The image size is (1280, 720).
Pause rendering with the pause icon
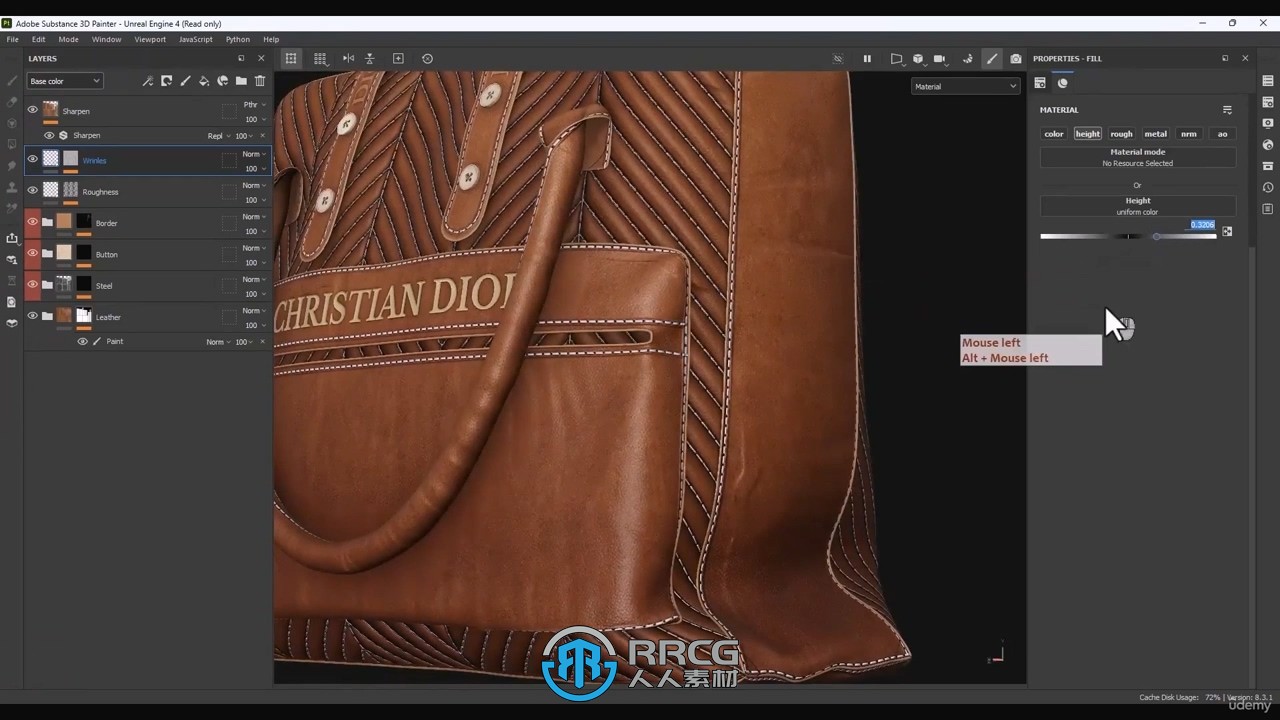pyautogui.click(x=867, y=59)
